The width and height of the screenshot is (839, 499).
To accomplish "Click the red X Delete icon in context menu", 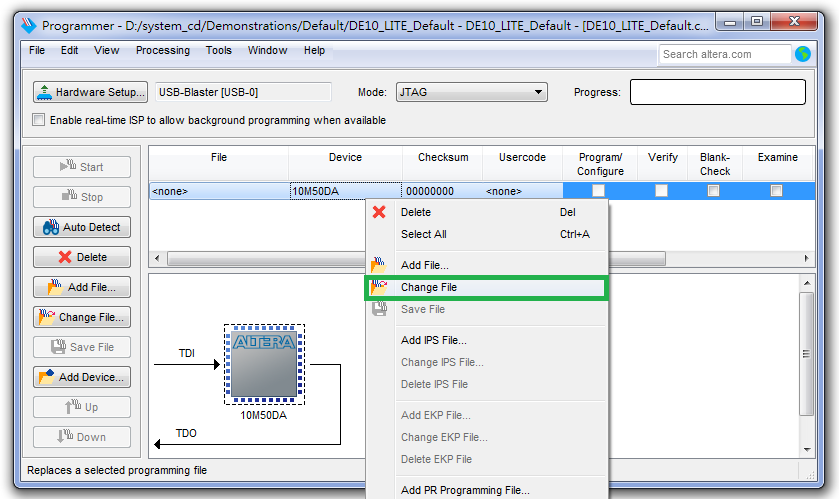I will pyautogui.click(x=379, y=212).
